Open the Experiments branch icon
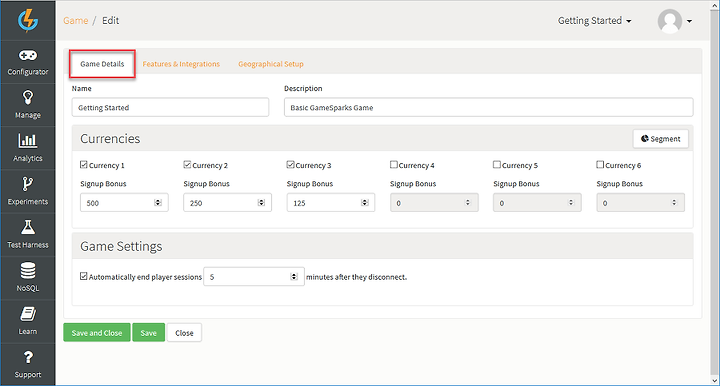 click(x=28, y=184)
